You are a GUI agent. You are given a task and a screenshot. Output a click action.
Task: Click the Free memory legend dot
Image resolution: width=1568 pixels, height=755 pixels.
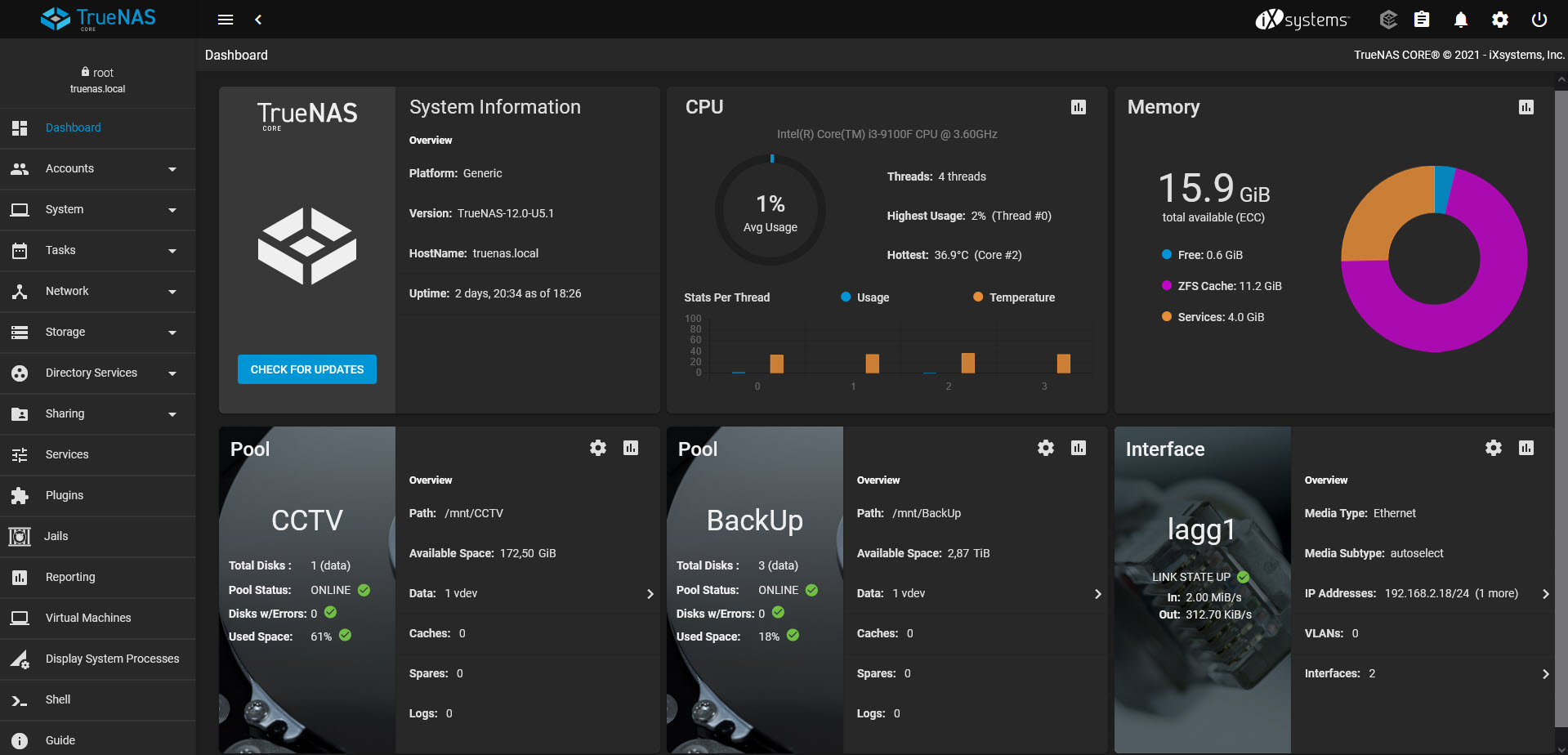click(1167, 255)
